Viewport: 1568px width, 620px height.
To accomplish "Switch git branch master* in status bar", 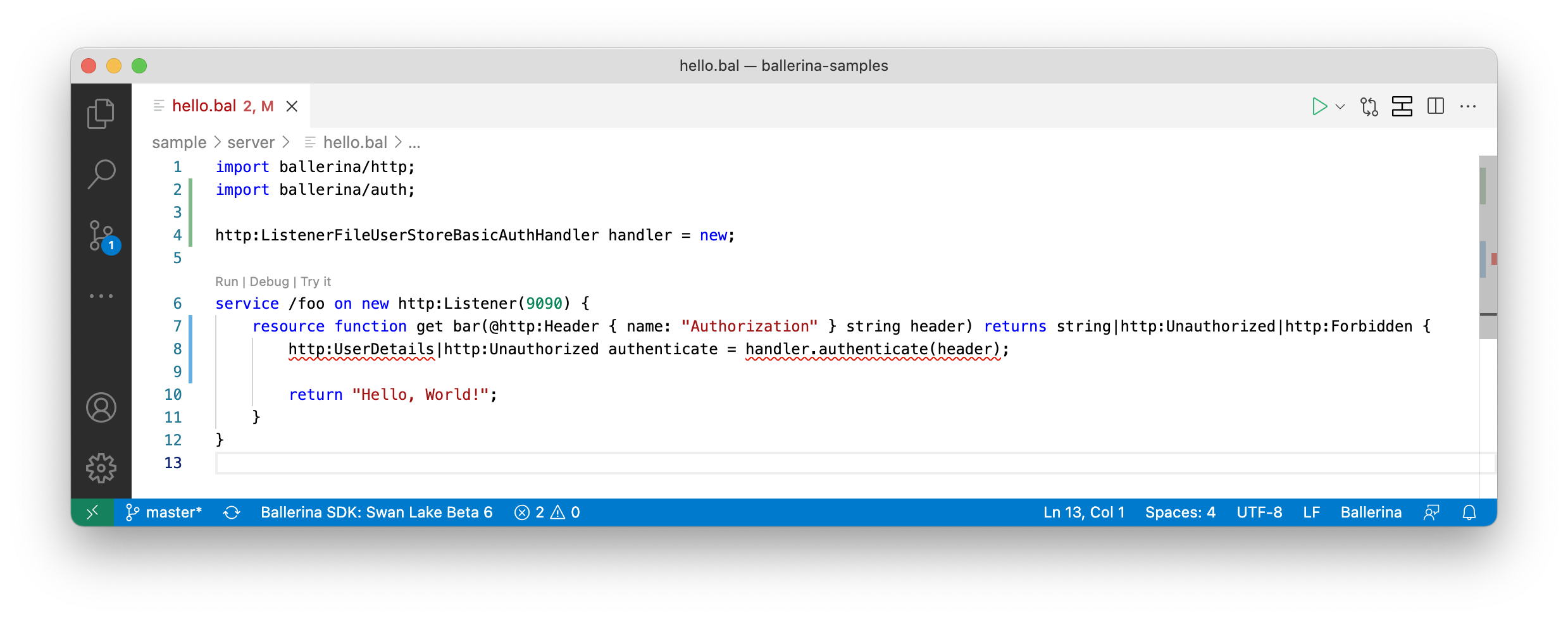I will click(164, 512).
